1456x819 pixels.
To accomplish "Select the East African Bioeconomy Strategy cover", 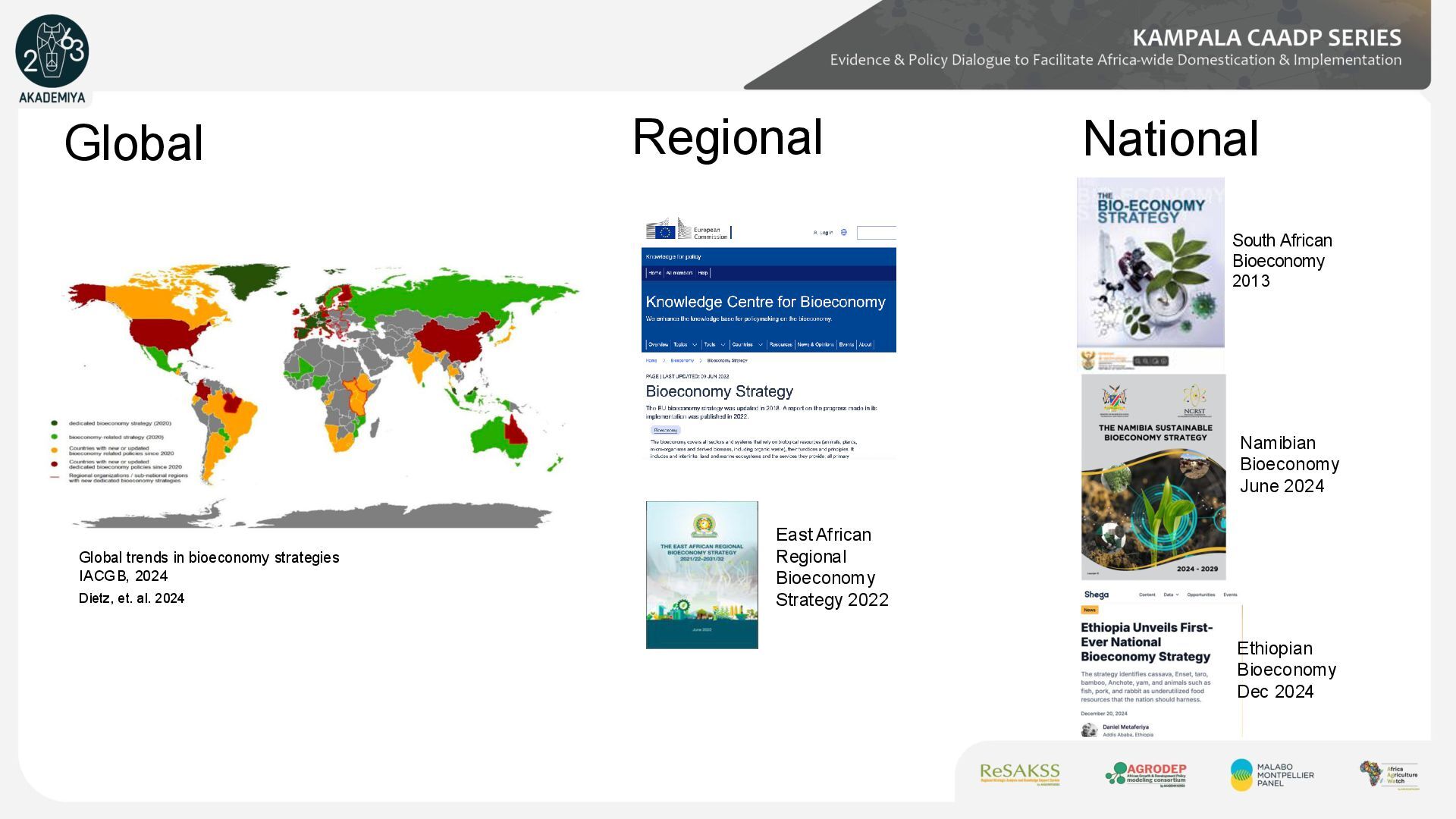I will click(x=701, y=575).
